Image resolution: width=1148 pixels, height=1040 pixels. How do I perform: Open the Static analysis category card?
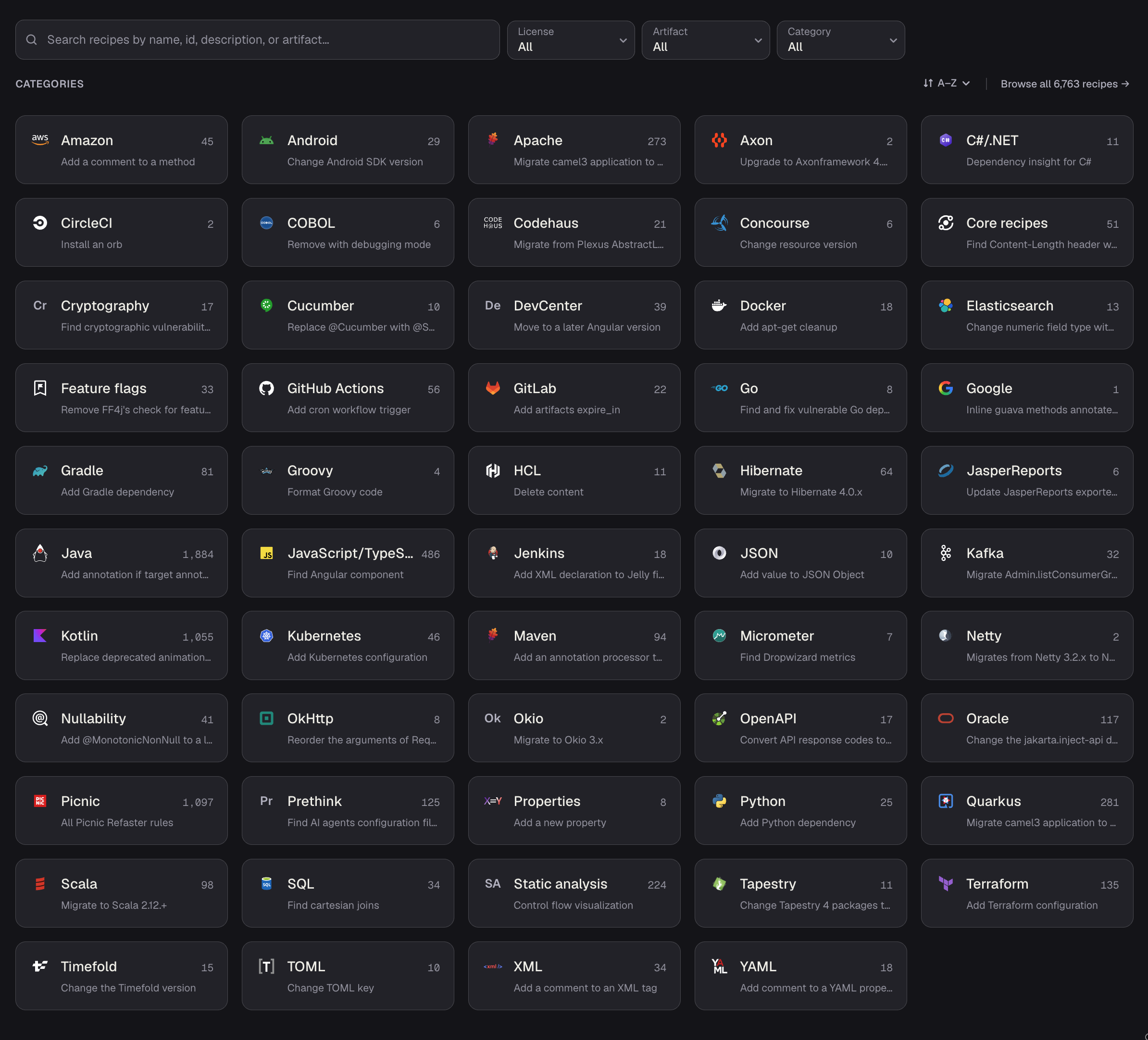[574, 892]
